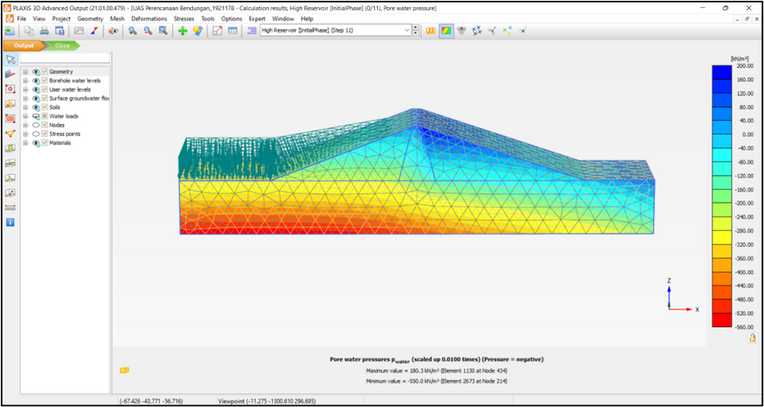Expand the Water loads tree node
The height and width of the screenshot is (407, 764).
coord(25,116)
